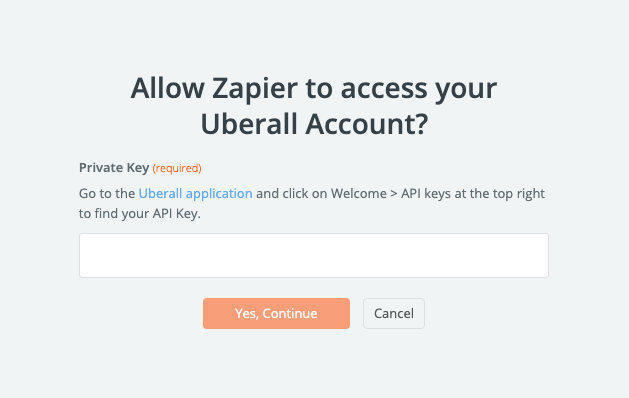Click the 'at the top right' help text
Viewport: 629px width, 398px height.
point(499,193)
